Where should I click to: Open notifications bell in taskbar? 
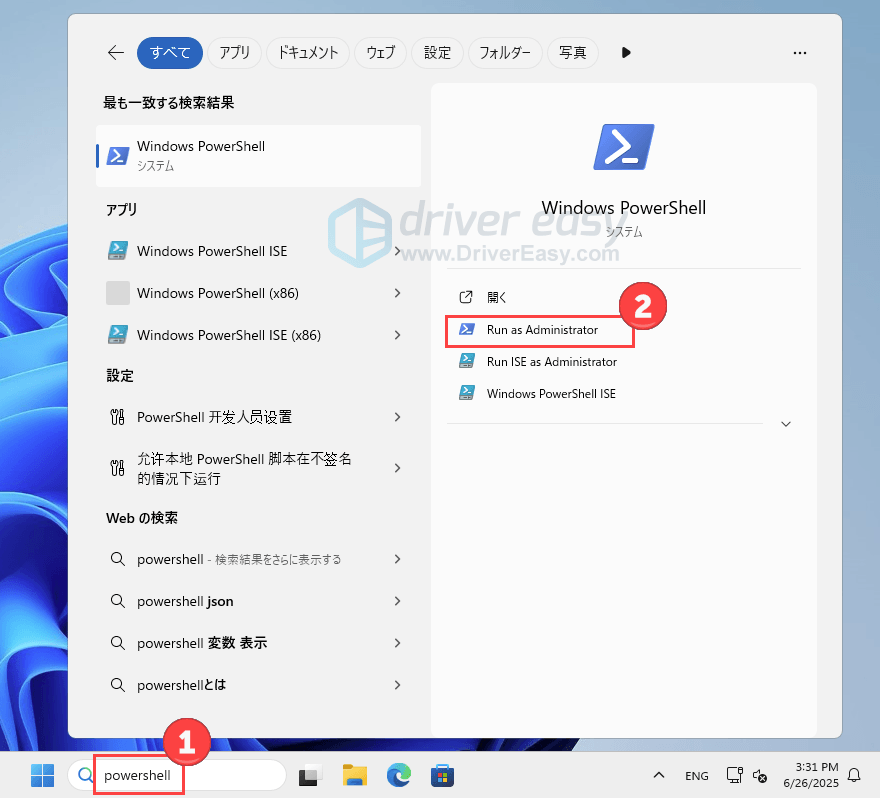[x=854, y=776]
